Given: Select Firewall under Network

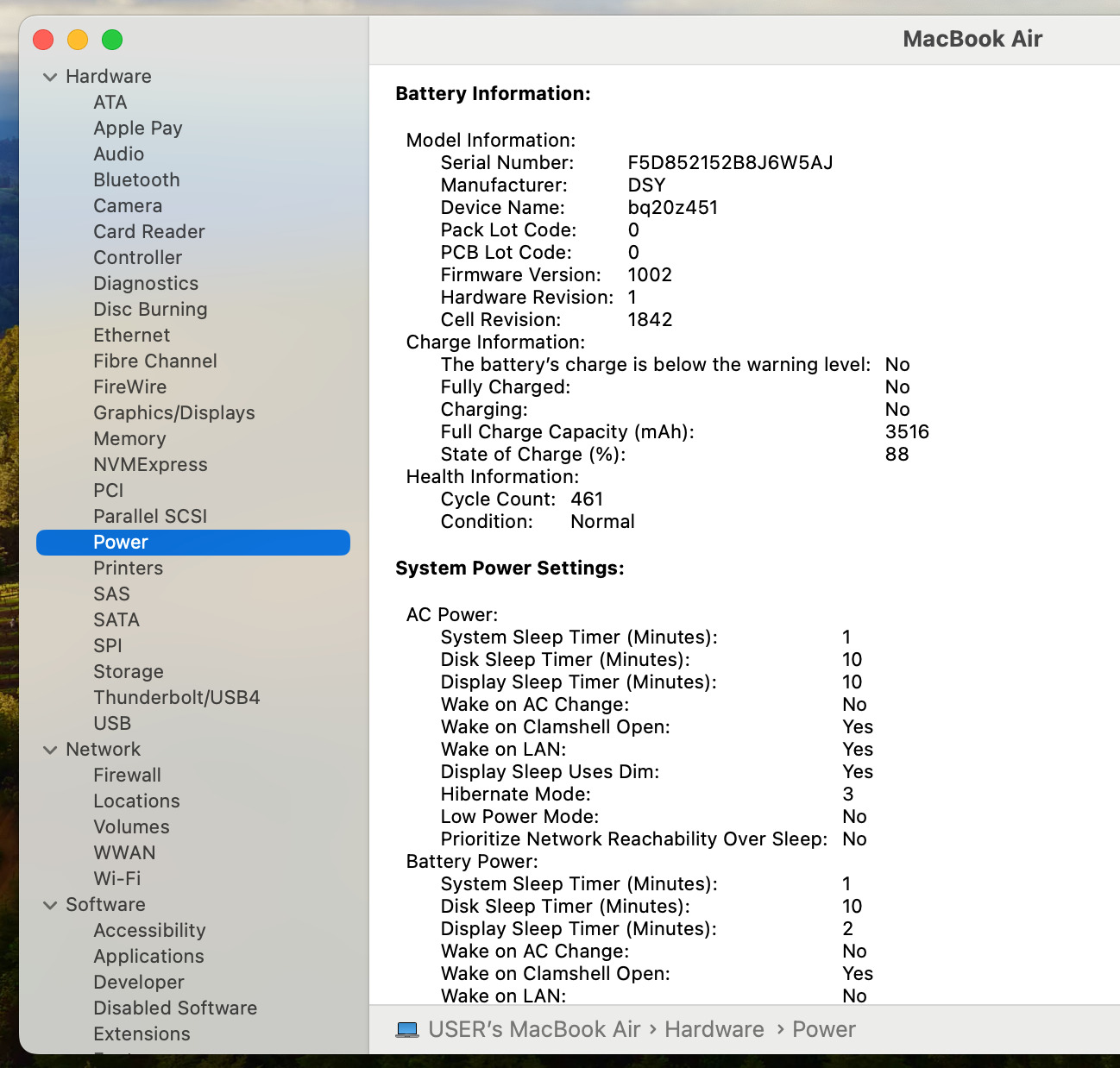Looking at the screenshot, I should [x=127, y=776].
